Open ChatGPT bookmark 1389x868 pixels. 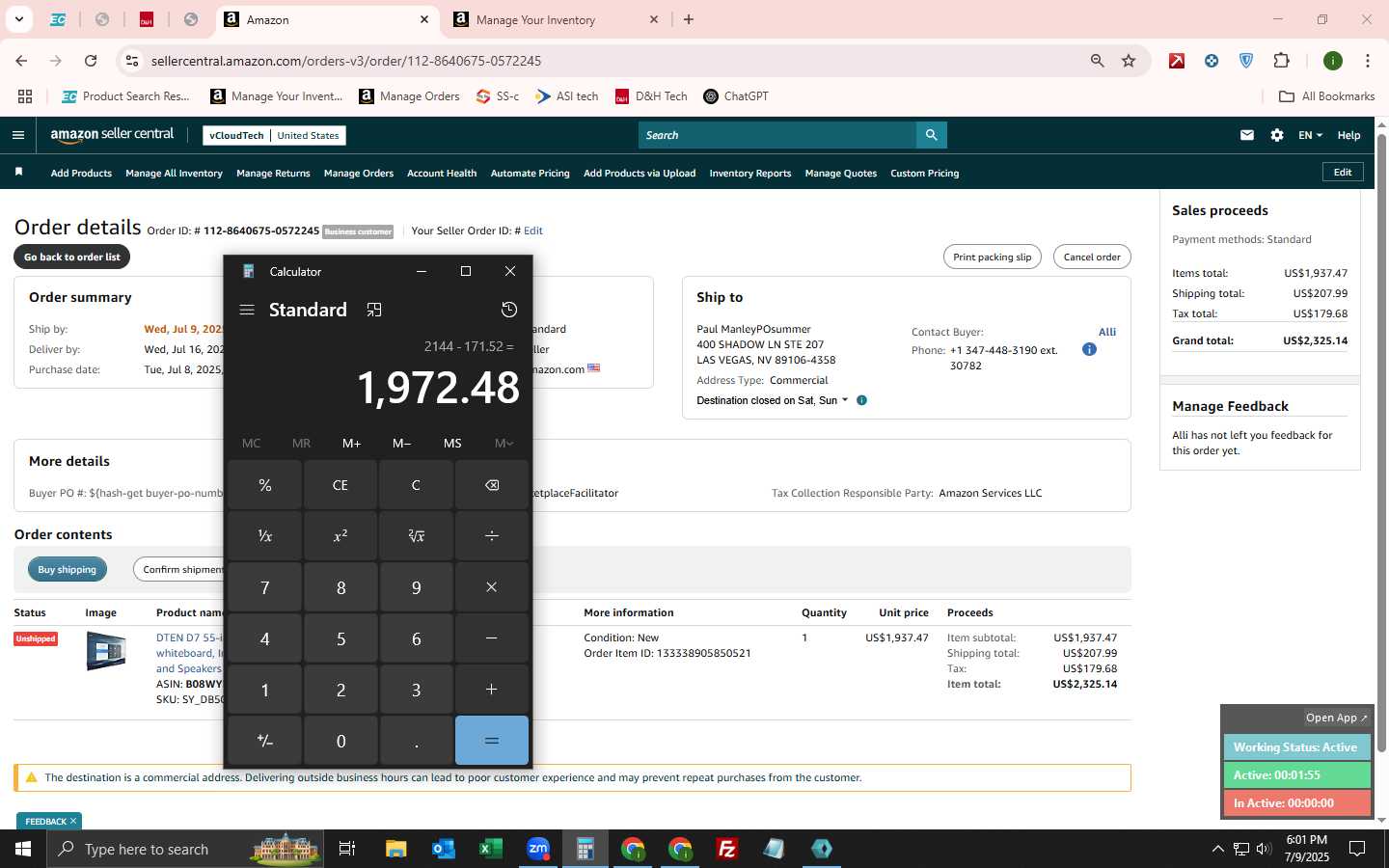click(x=736, y=96)
